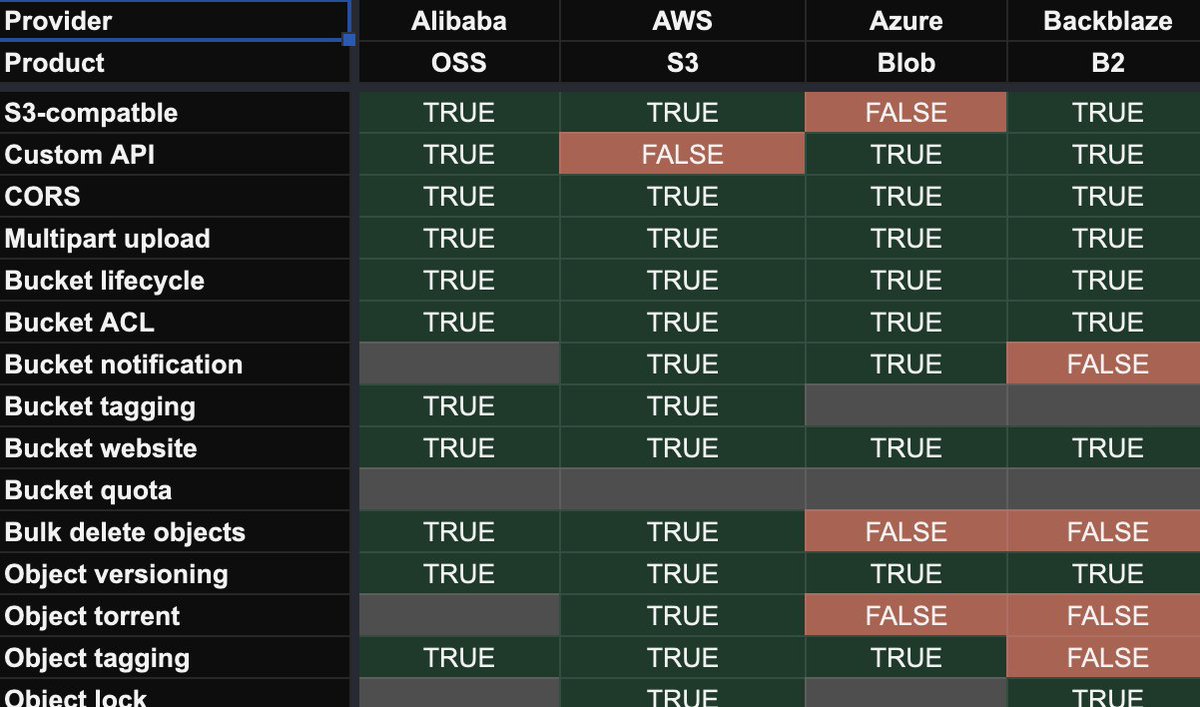
Task: Click the Bucket tagging row label
Action: (x=175, y=406)
